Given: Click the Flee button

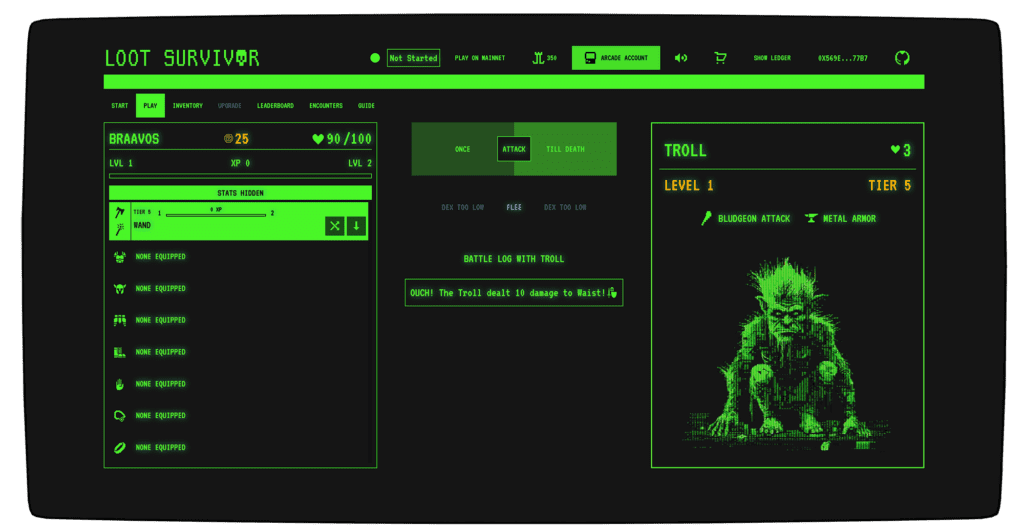Looking at the screenshot, I should point(514,208).
